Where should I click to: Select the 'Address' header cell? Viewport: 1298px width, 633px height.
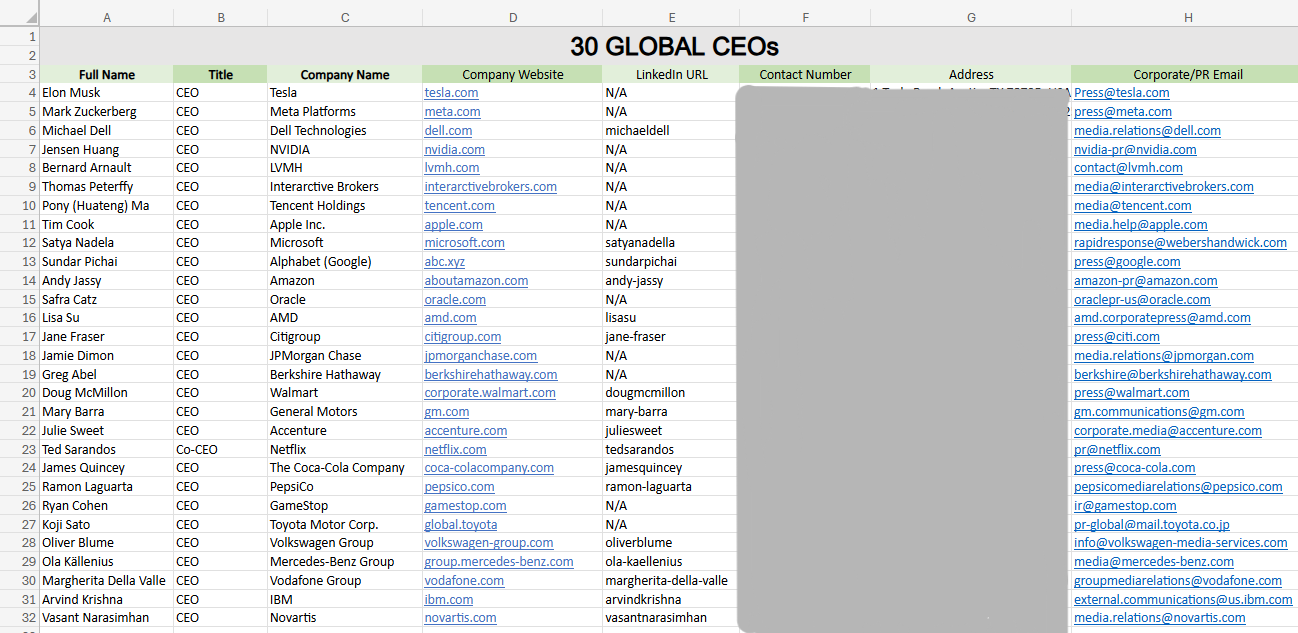point(971,74)
